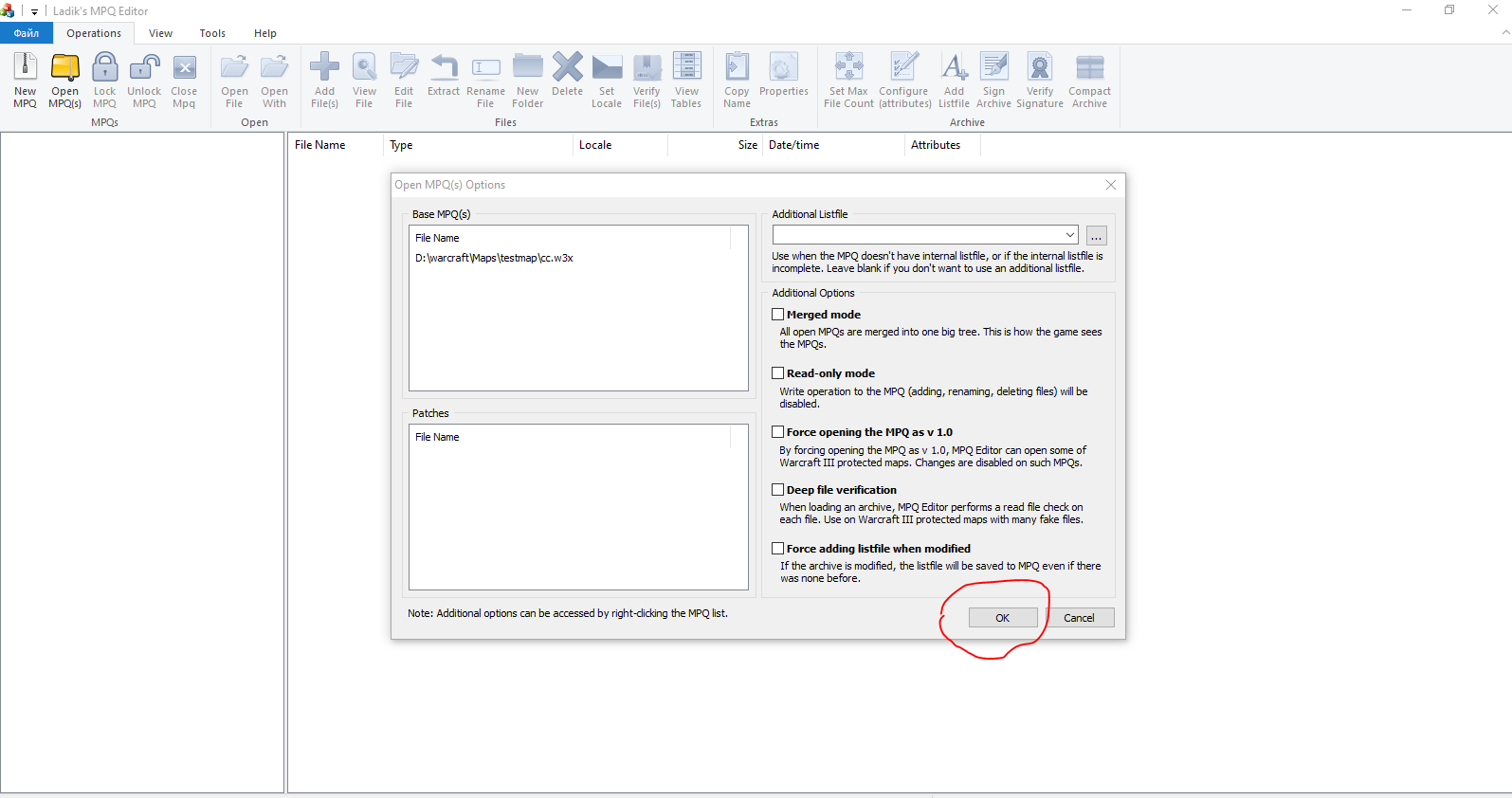Enable the Merged mode checkbox
Image resolution: width=1512 pixels, height=798 pixels.
778,315
